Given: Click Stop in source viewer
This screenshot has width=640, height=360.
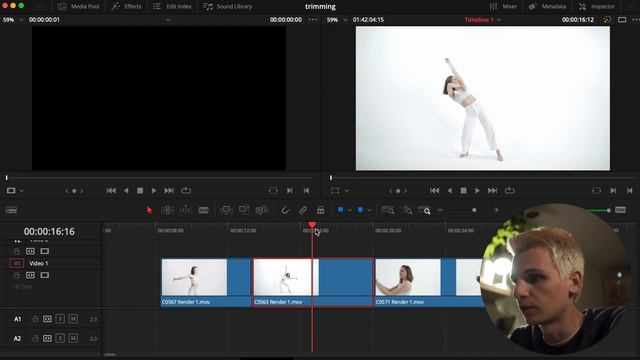Looking at the screenshot, I should (140, 191).
